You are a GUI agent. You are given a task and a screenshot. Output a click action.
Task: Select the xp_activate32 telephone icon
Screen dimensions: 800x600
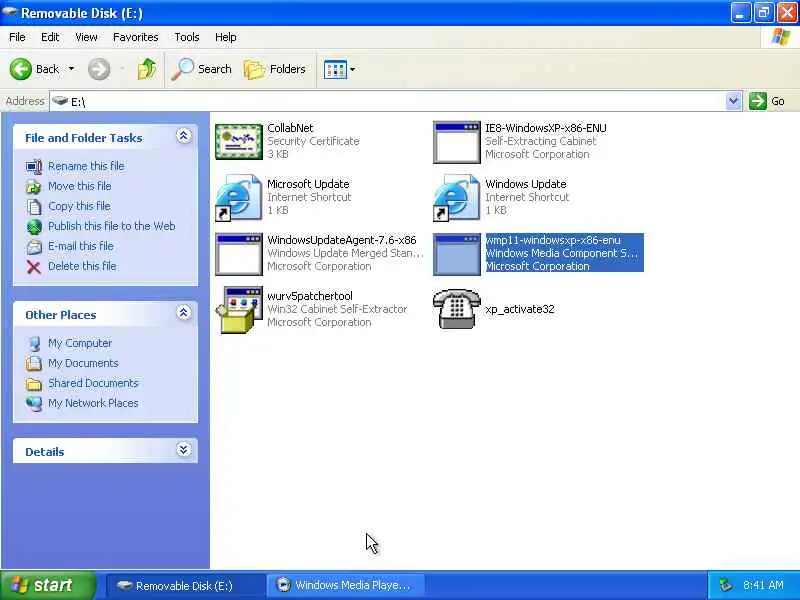pyautogui.click(x=457, y=309)
